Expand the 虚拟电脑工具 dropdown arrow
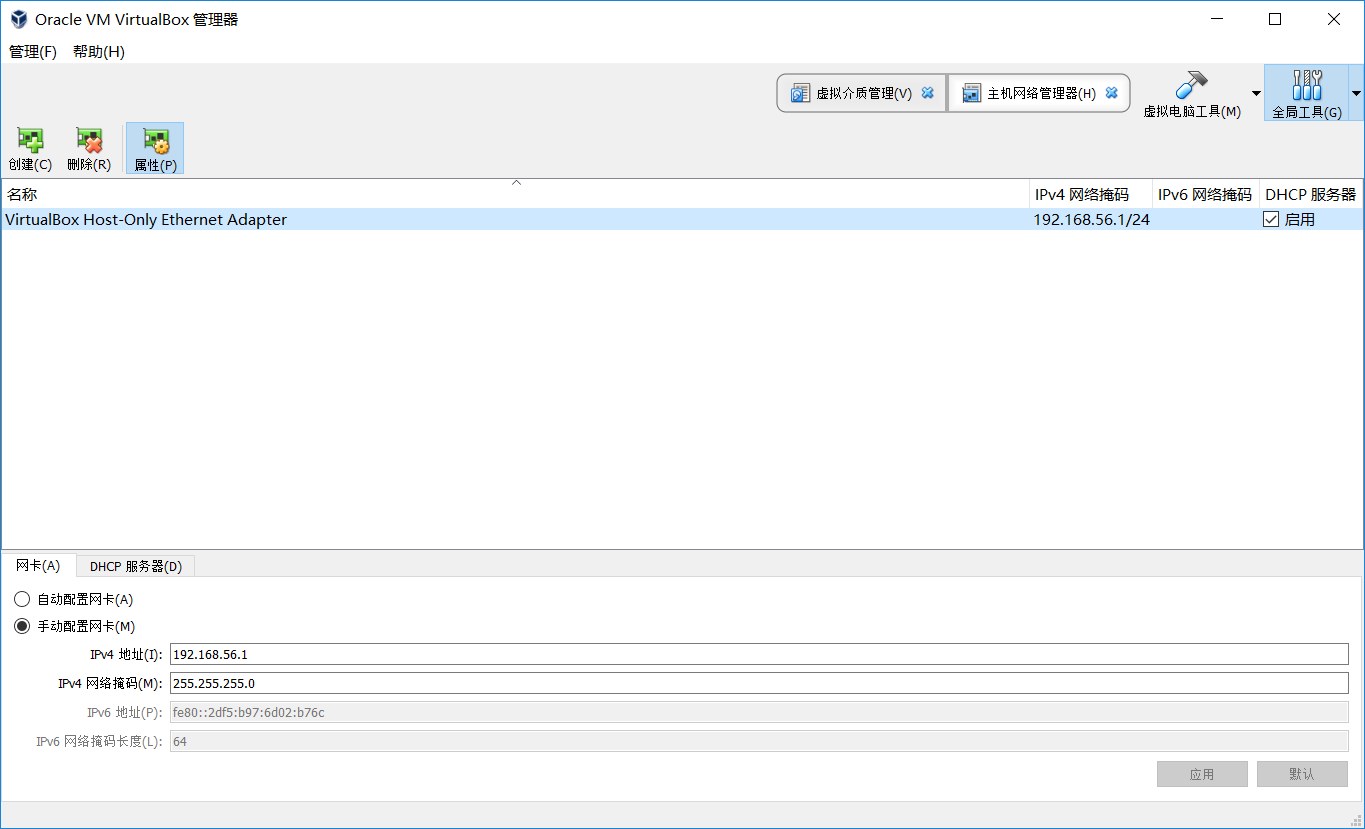 tap(1256, 94)
